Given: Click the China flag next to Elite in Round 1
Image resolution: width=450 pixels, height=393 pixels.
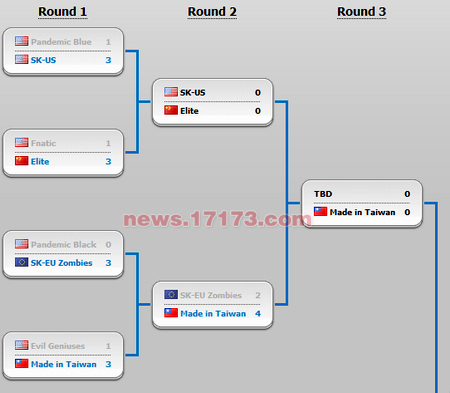Looking at the screenshot, I should pyautogui.click(x=21, y=161).
